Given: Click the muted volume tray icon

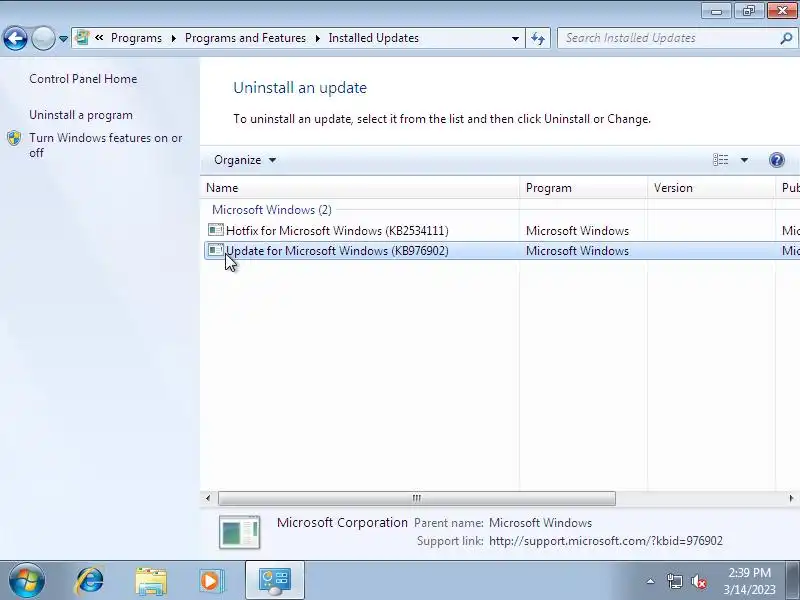Looking at the screenshot, I should 699,582.
